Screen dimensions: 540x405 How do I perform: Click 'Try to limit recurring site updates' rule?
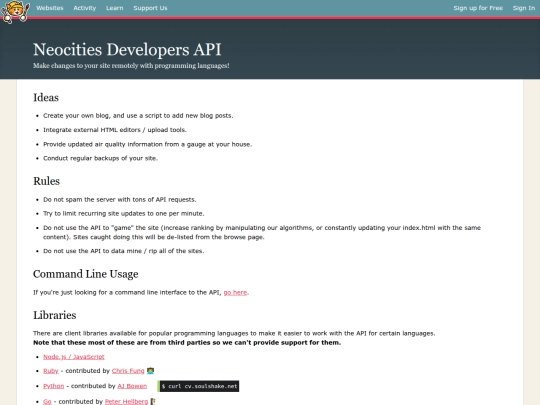point(124,214)
